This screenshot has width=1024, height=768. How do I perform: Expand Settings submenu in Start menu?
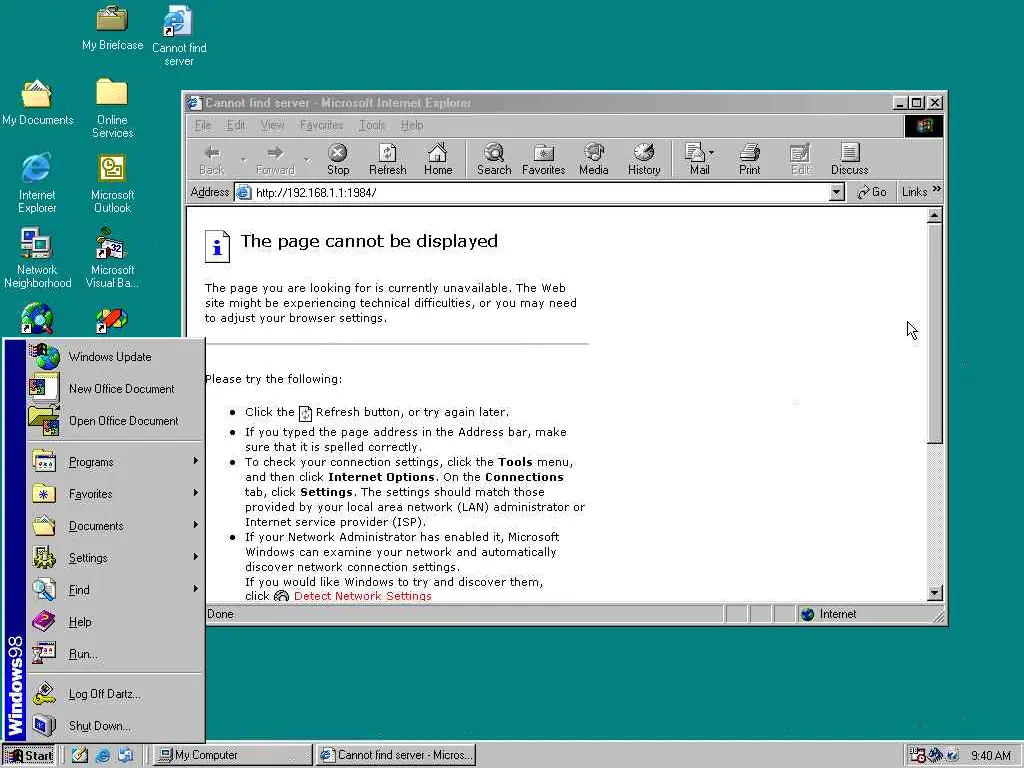[115, 558]
